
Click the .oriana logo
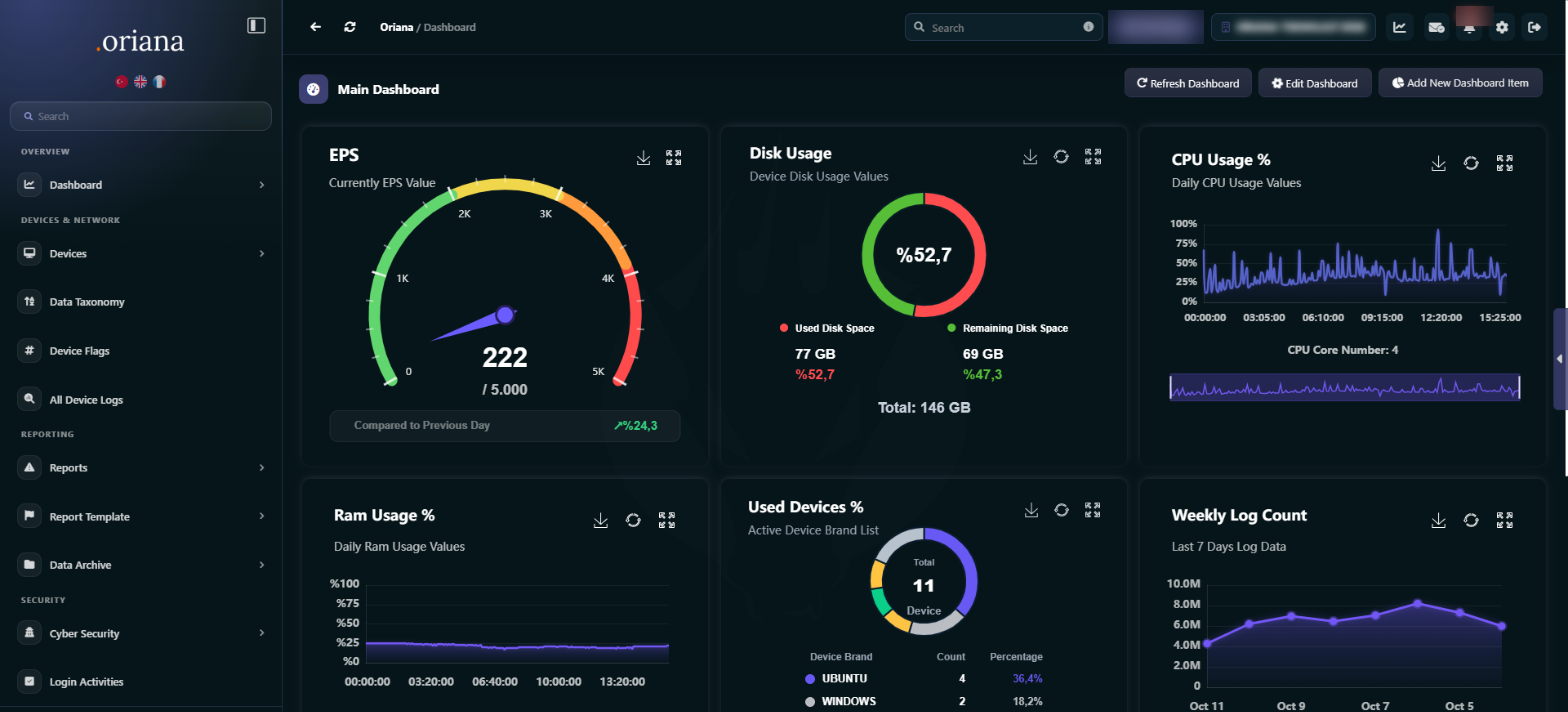point(140,43)
